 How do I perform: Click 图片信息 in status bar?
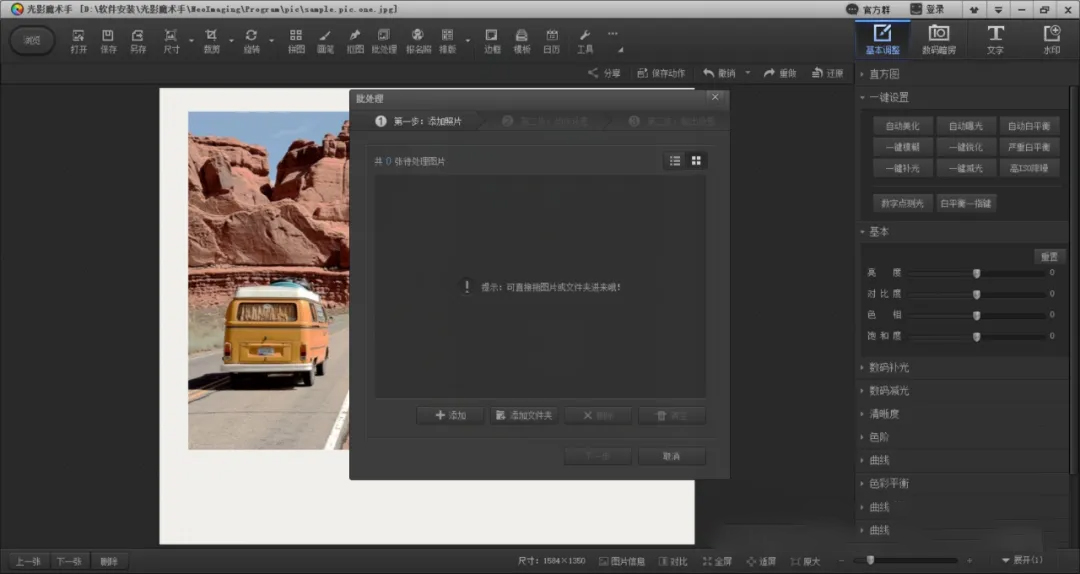click(622, 562)
